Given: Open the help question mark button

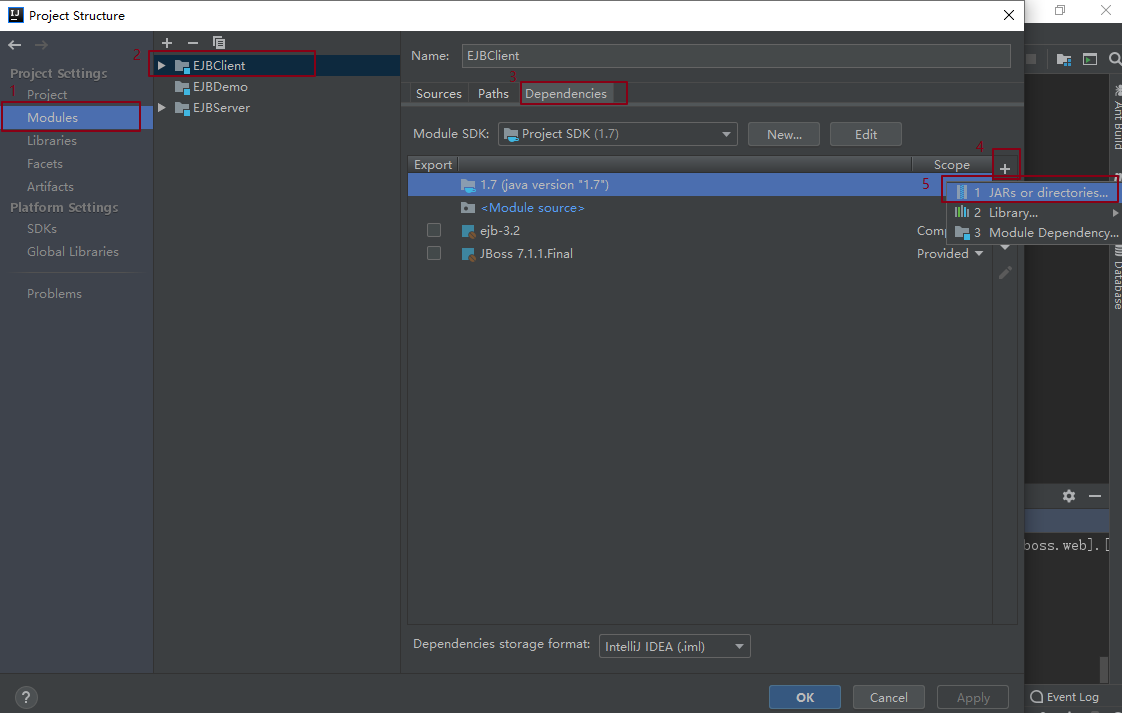Looking at the screenshot, I should coord(26,697).
